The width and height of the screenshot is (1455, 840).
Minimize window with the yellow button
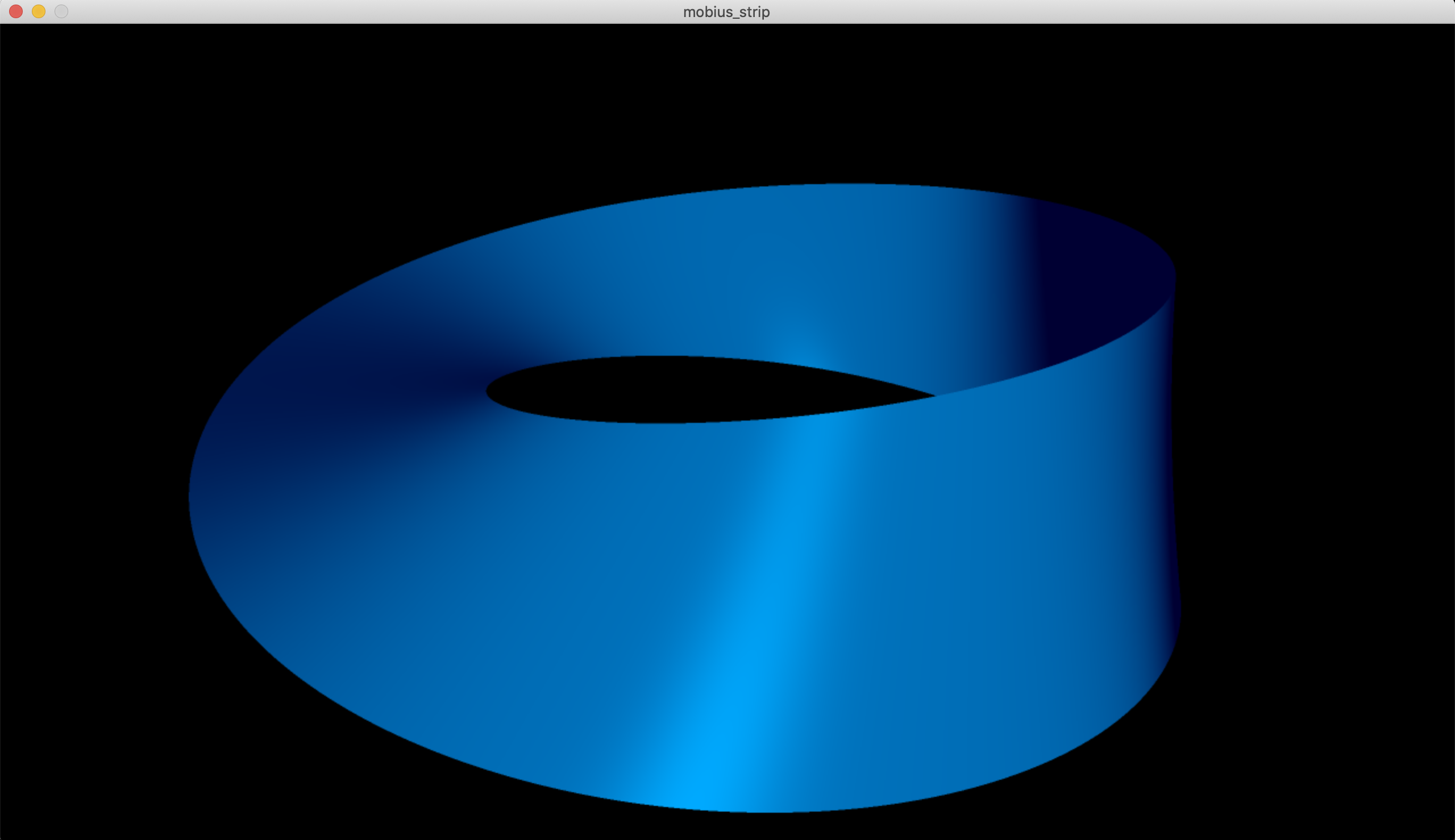coord(39,11)
